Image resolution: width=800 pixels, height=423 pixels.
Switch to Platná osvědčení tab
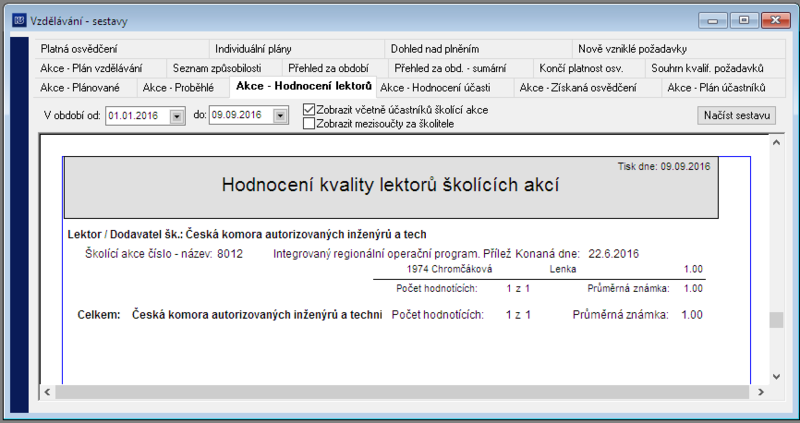(122, 49)
